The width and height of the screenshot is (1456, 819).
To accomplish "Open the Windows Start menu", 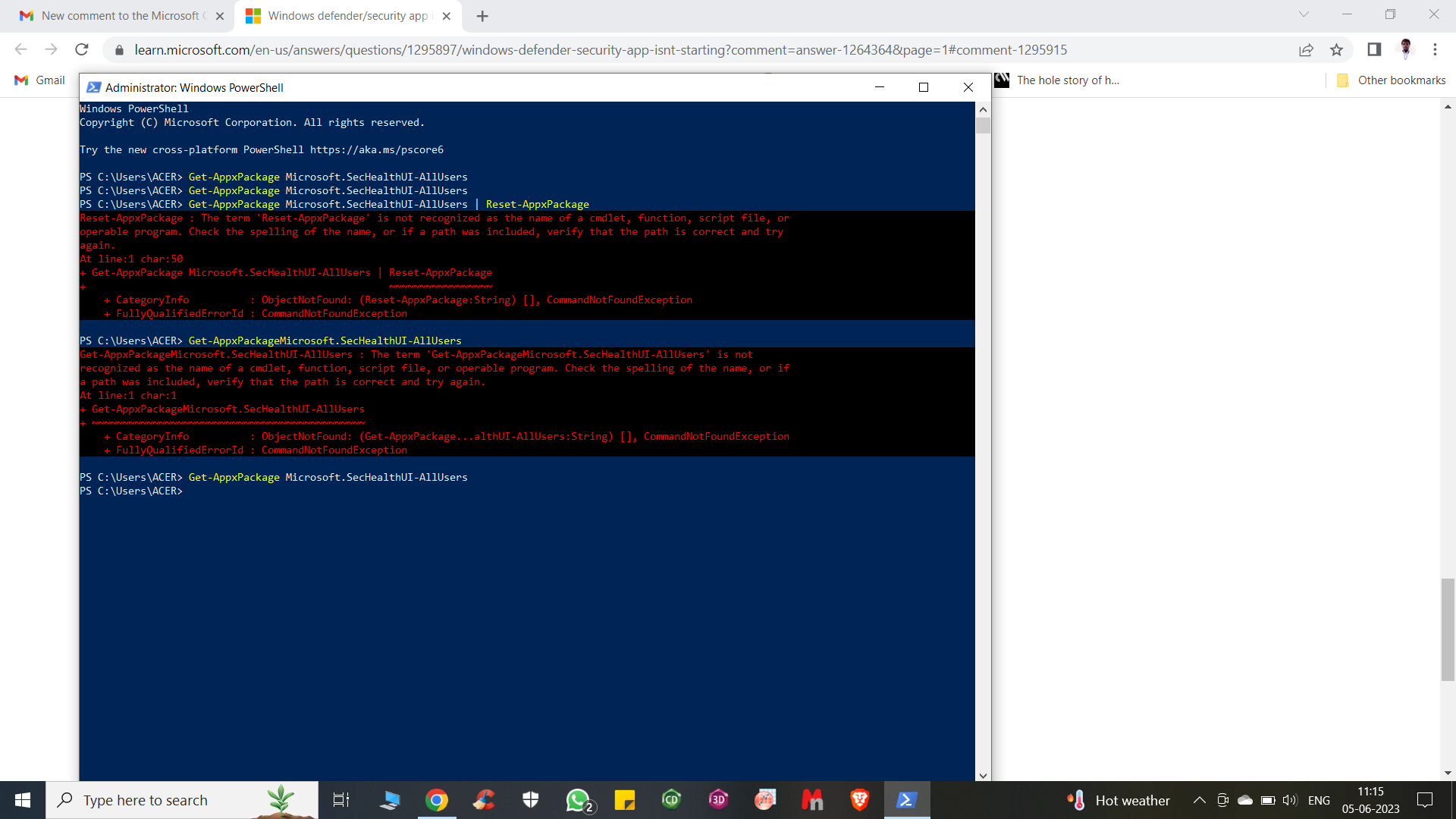I will [23, 800].
